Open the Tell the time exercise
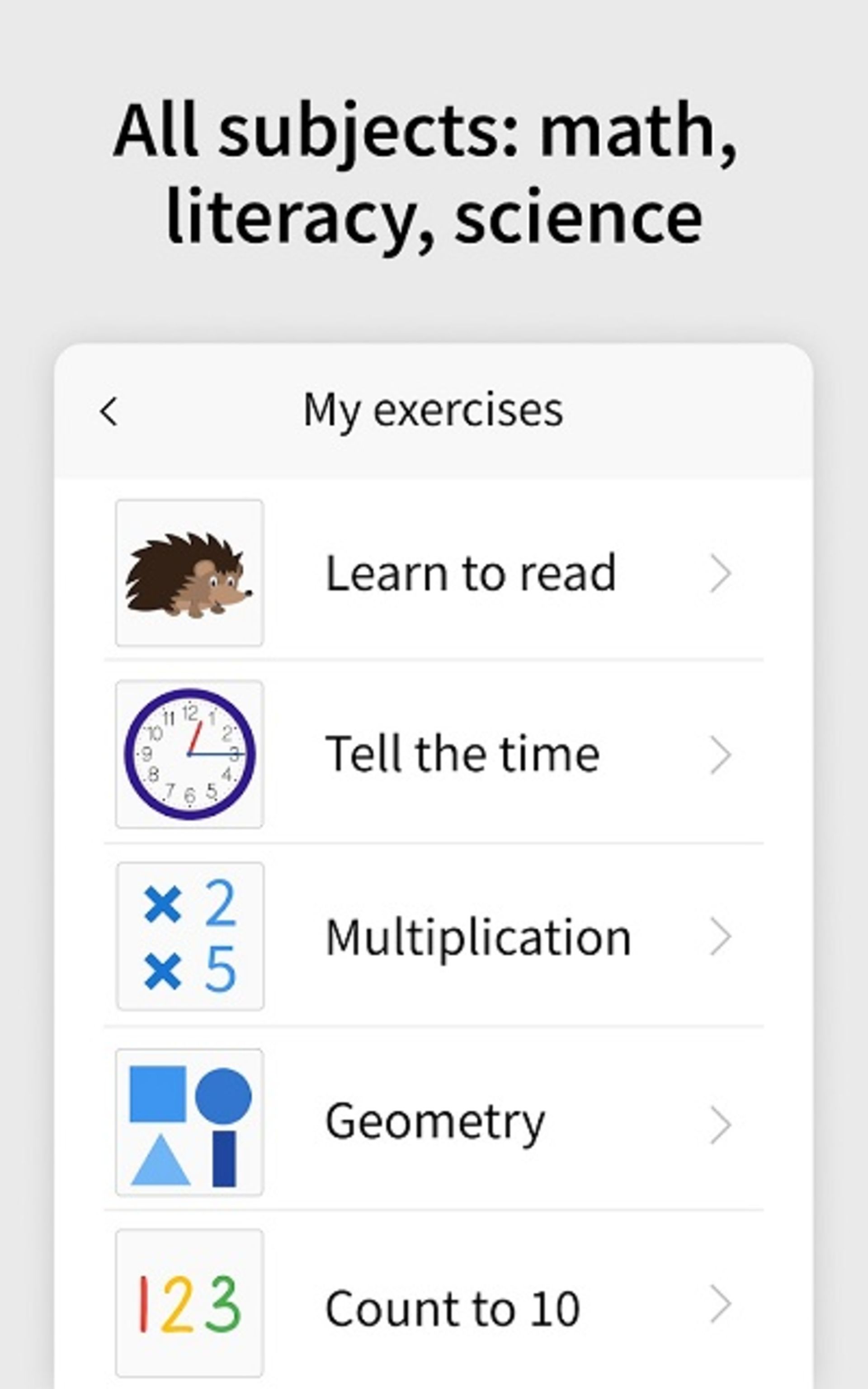868x1389 pixels. (435, 753)
